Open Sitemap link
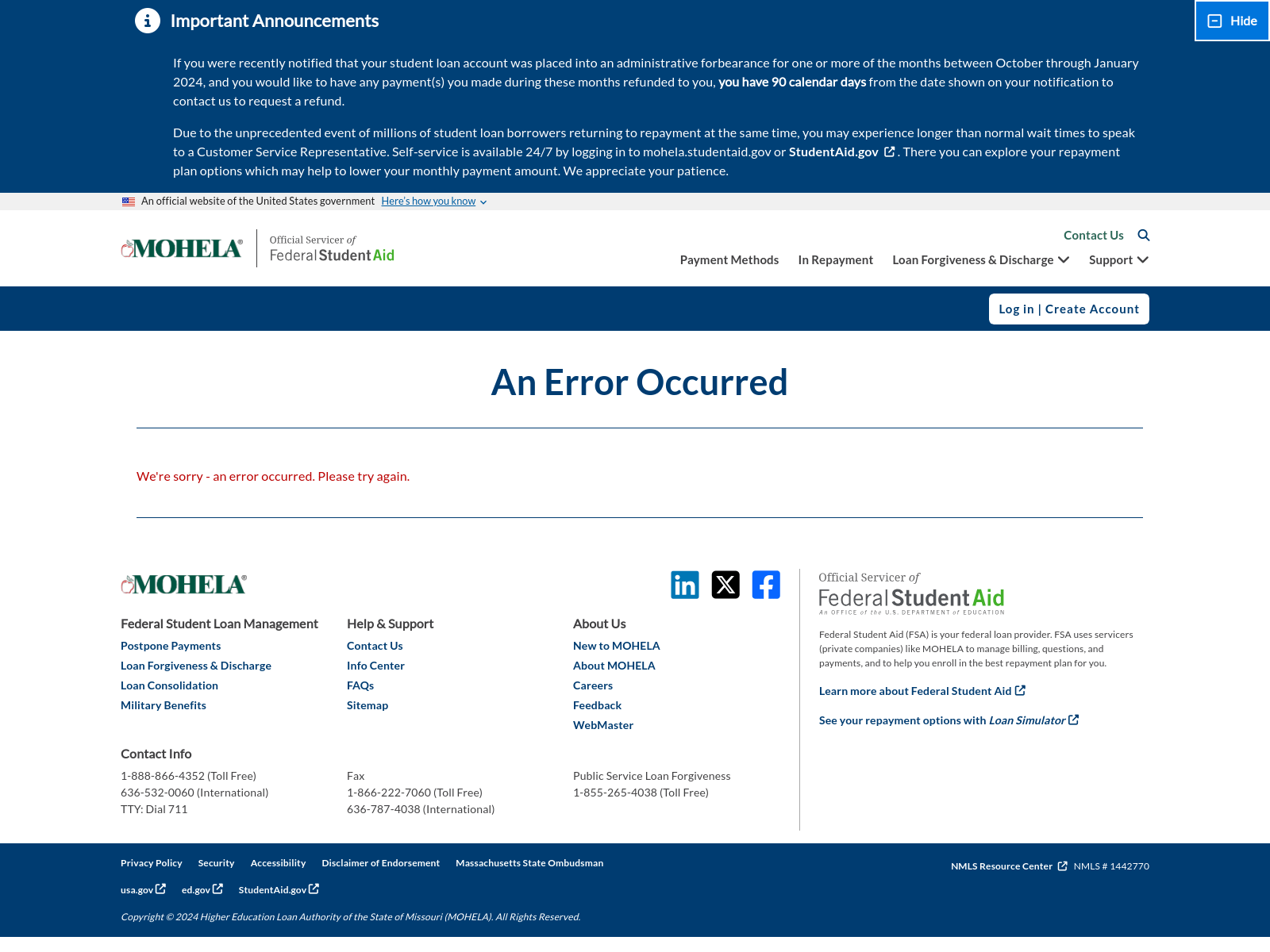 [368, 705]
